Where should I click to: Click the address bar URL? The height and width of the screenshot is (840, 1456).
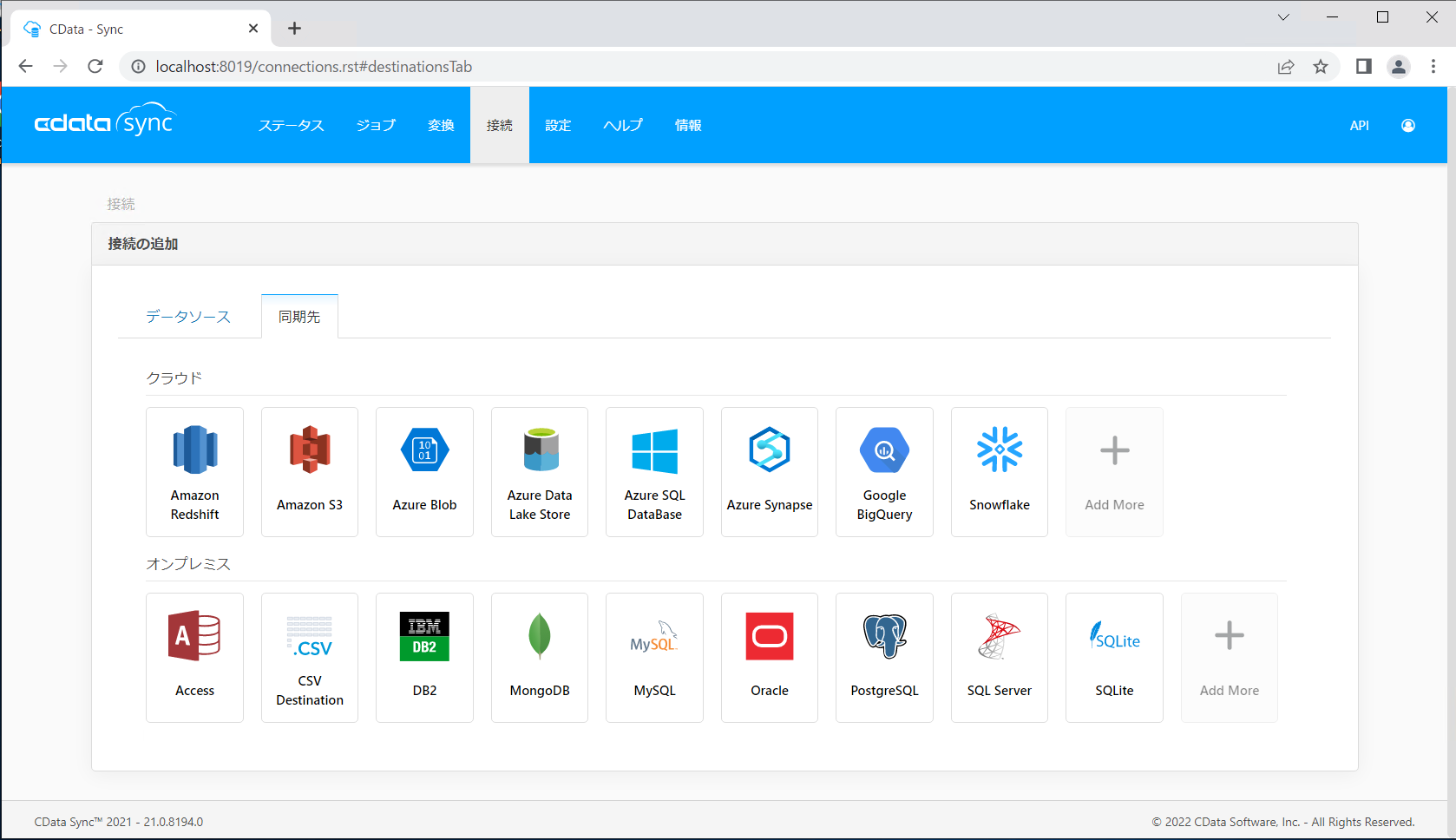tap(314, 67)
